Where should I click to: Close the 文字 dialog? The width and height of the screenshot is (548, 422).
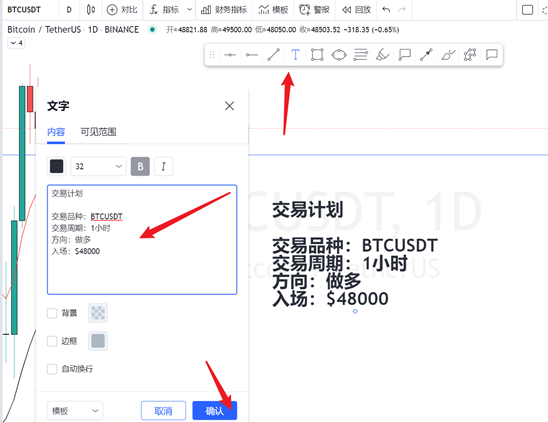229,106
